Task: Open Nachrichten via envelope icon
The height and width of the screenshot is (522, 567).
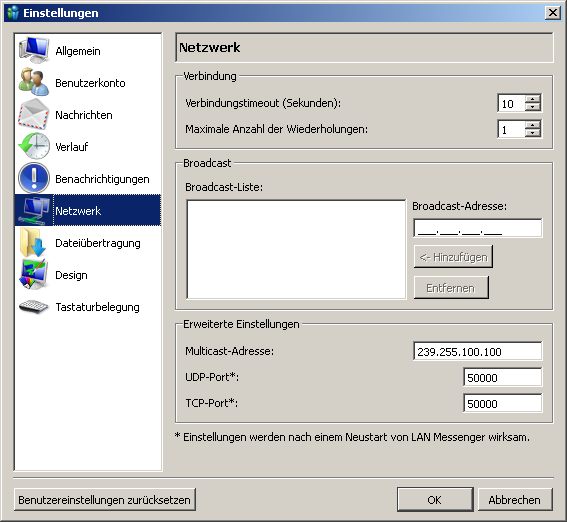Action: 34,114
